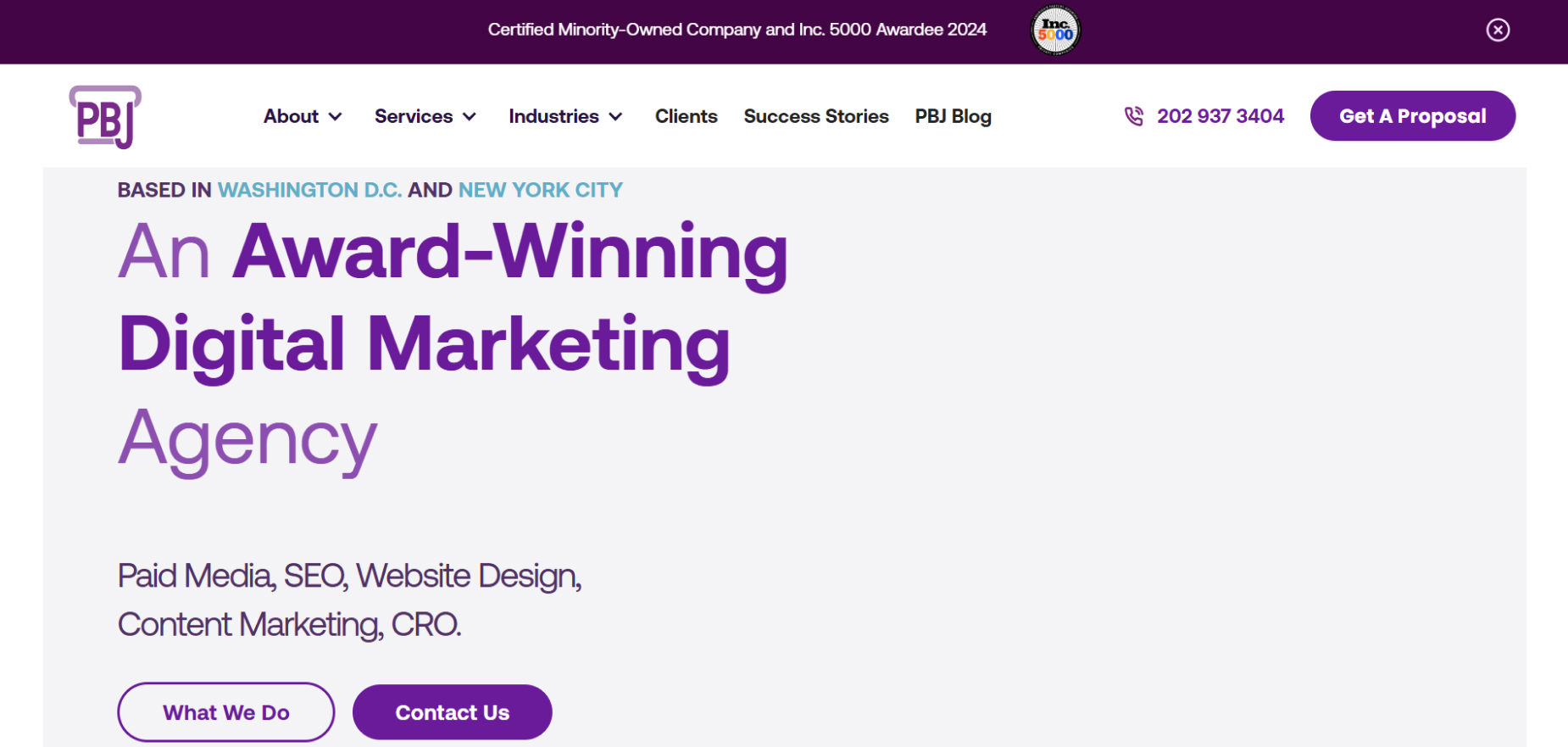Dismiss the announcement banner with the X icon
1568x747 pixels.
click(x=1498, y=30)
